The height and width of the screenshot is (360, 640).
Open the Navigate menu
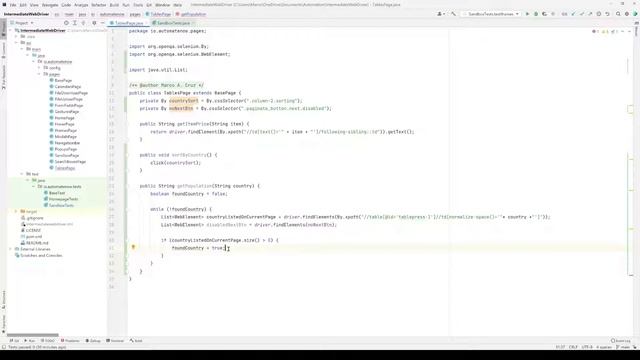pyautogui.click(x=50, y=5)
